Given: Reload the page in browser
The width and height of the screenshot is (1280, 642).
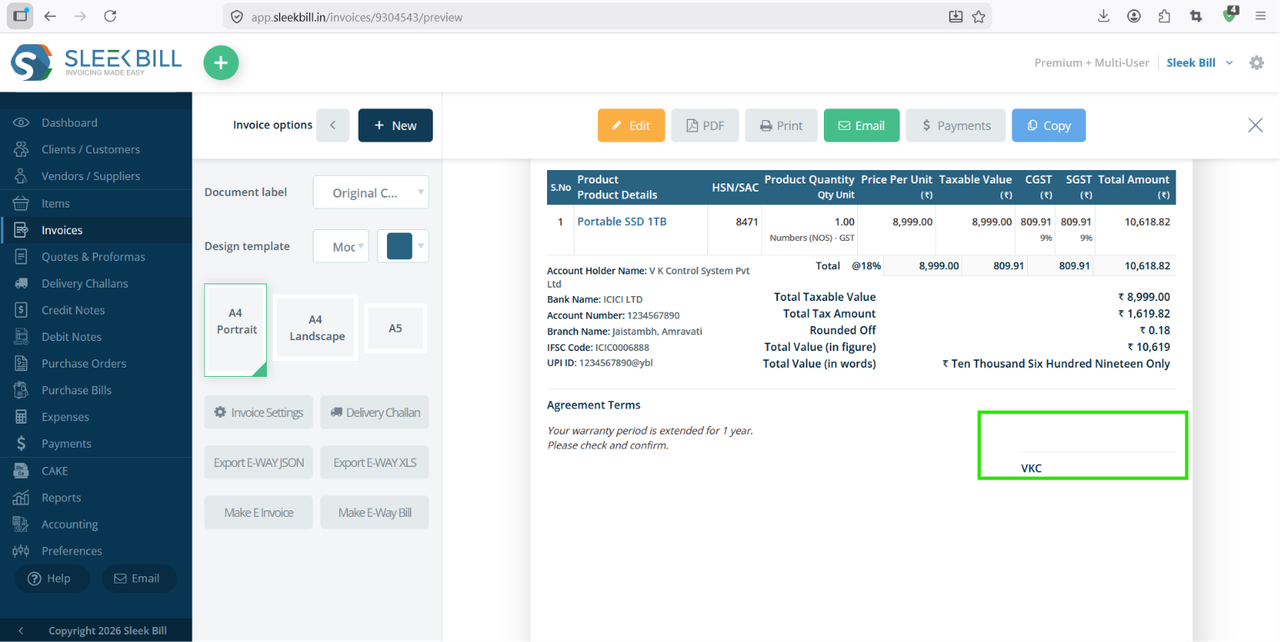Looking at the screenshot, I should tap(110, 16).
